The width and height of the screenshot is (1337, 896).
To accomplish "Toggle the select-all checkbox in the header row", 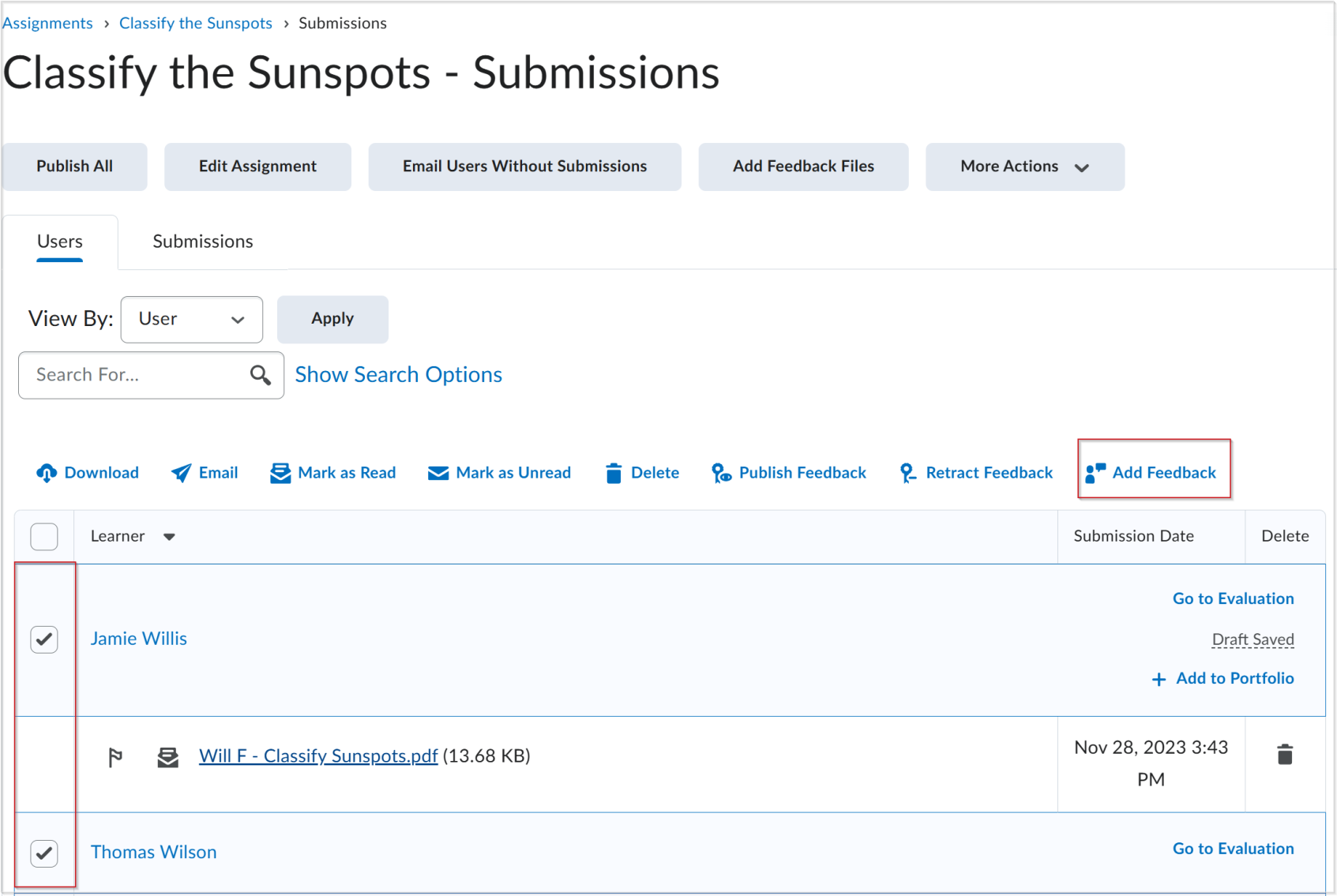I will click(44, 536).
